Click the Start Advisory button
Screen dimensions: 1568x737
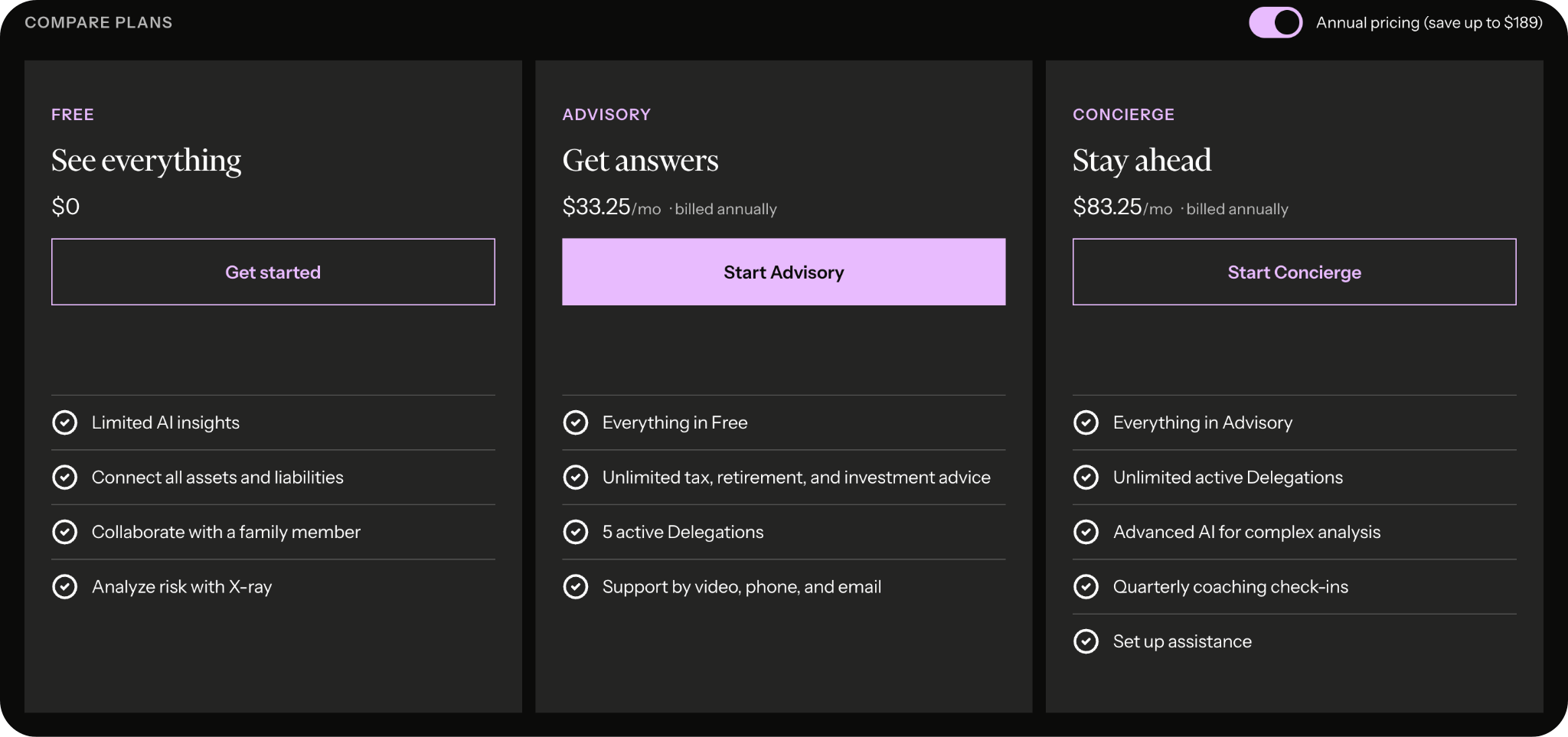point(784,272)
